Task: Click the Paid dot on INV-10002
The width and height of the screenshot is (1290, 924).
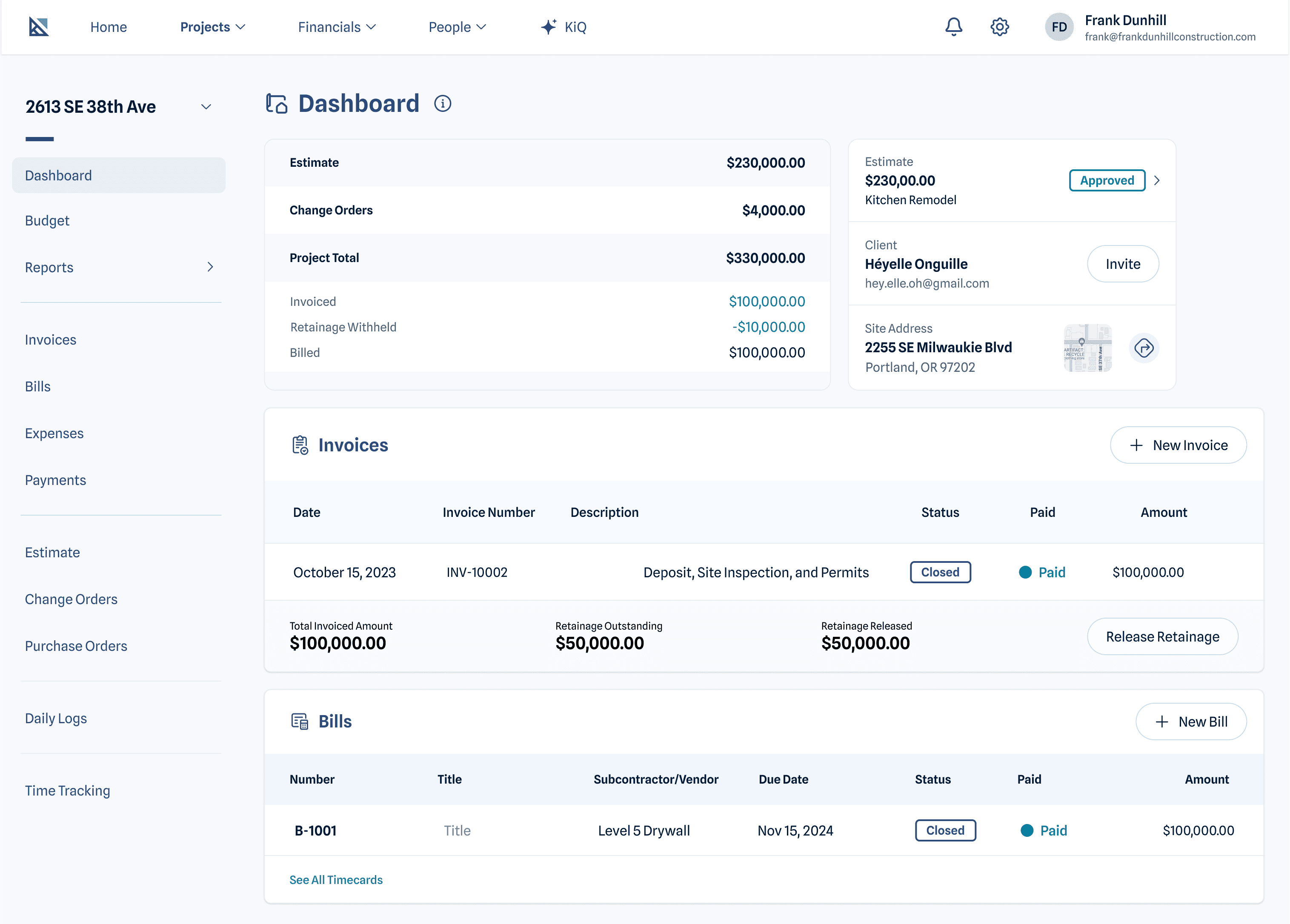Action: [x=1025, y=573]
